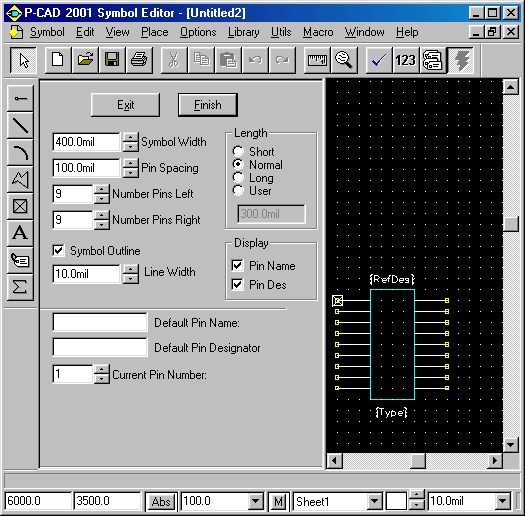This screenshot has width=525, height=516.
Task: Open the 100.0 grid dropdown
Action: 255,501
